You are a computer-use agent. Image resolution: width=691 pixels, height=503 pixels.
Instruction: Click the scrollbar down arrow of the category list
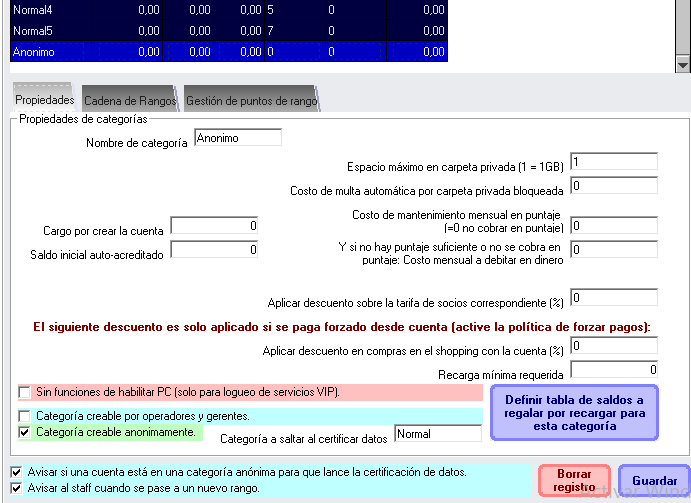[683, 65]
